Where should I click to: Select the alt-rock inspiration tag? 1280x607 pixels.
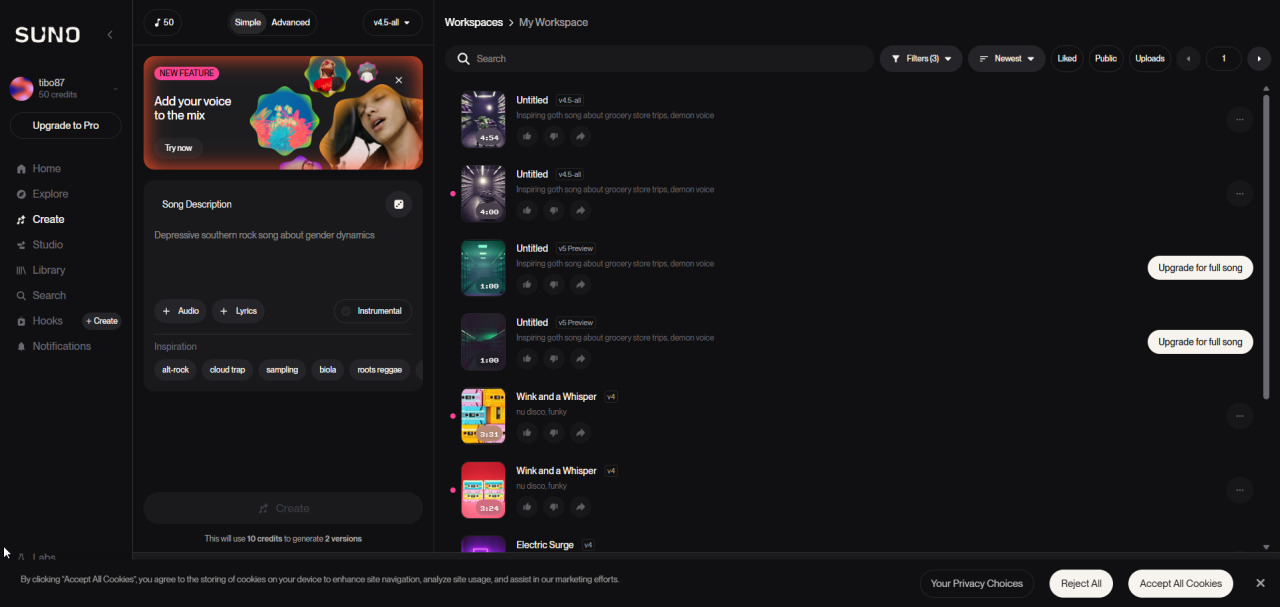[176, 370]
